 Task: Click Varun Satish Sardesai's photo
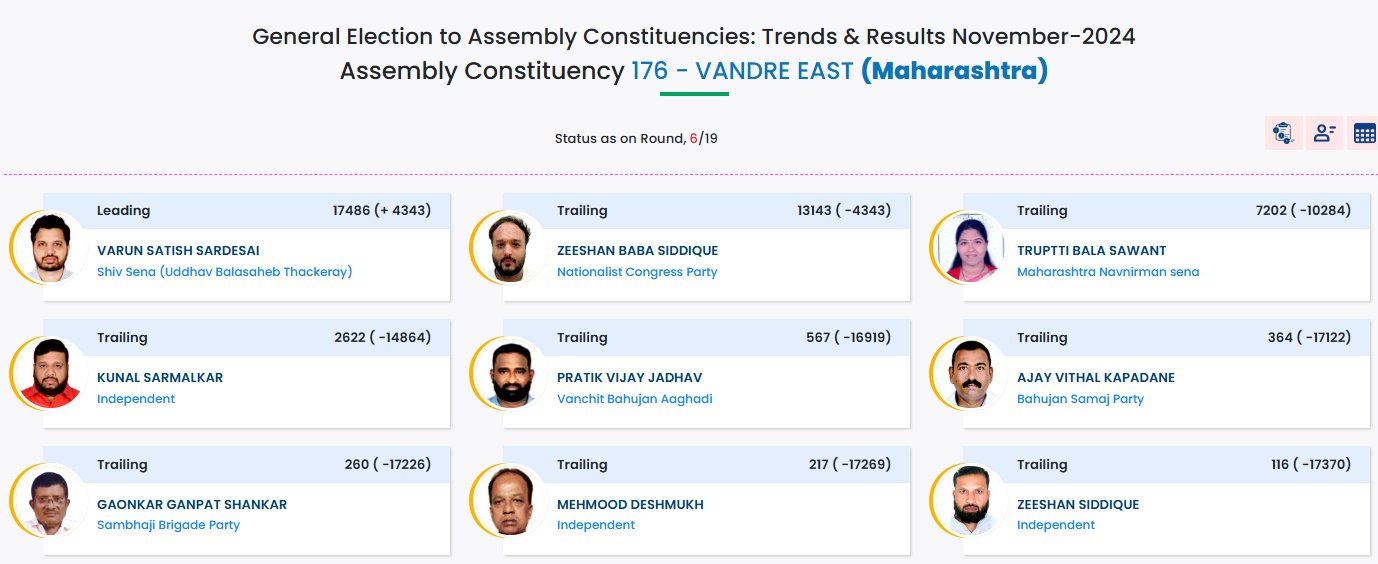pos(50,247)
